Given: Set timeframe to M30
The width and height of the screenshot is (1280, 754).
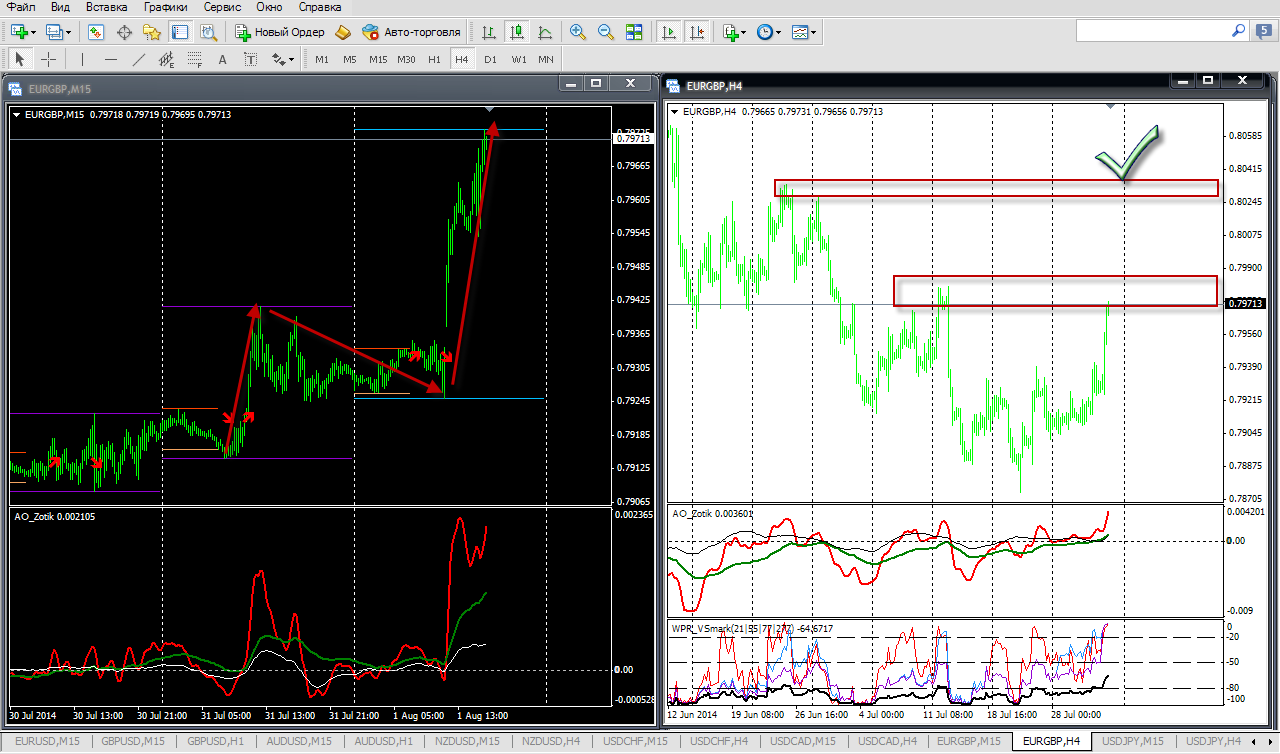Looking at the screenshot, I should point(406,59).
